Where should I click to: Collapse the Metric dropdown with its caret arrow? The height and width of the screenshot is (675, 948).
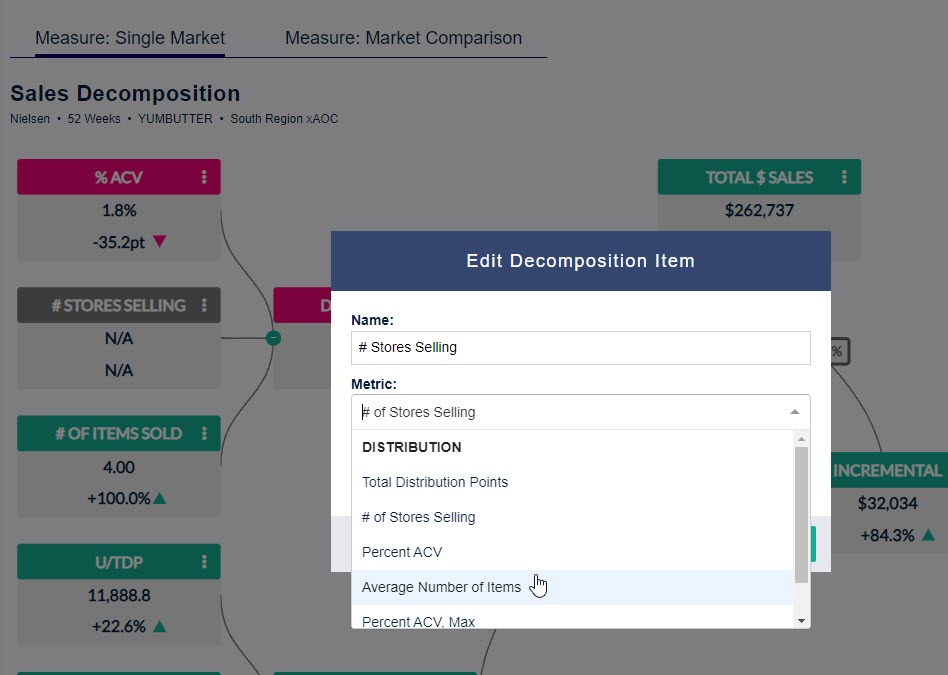click(795, 411)
